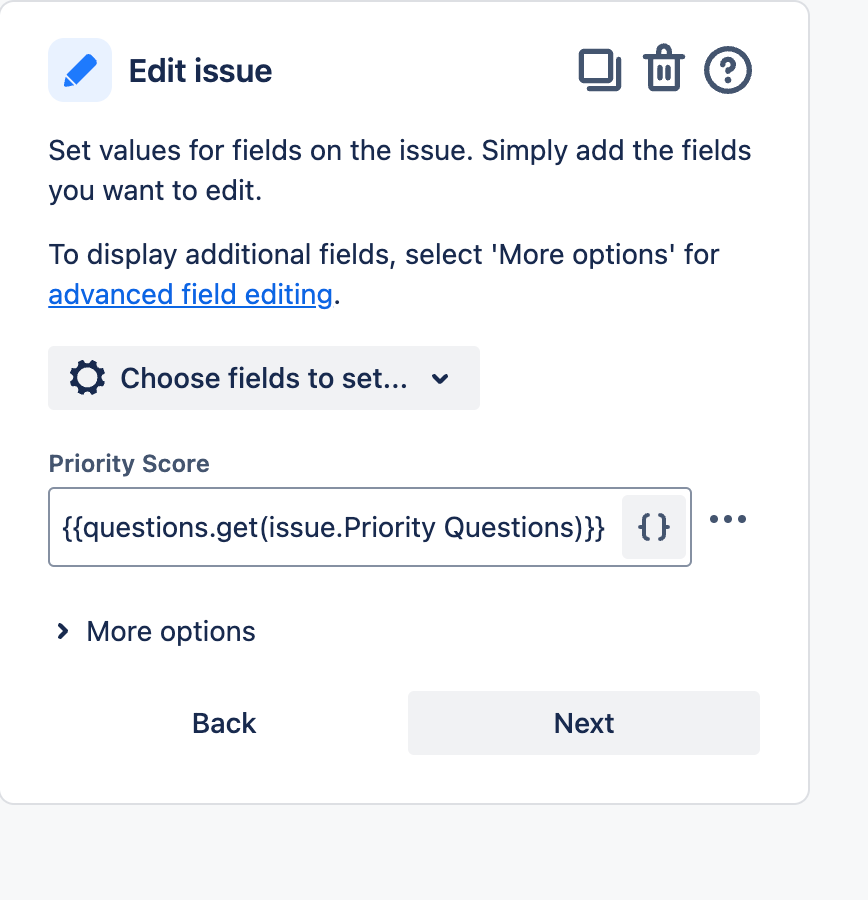The width and height of the screenshot is (868, 900).
Task: Click the blue pencil Edit issue icon
Action: [80, 70]
